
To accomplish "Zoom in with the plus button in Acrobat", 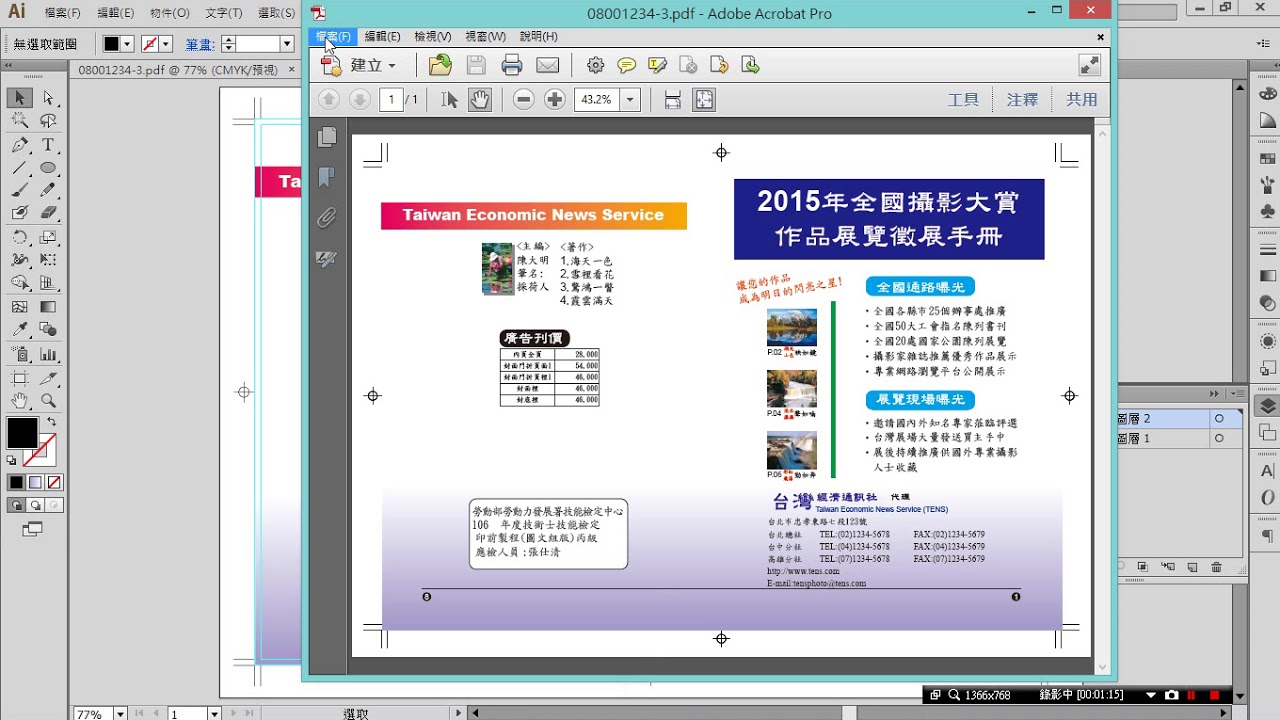I will click(x=555, y=99).
